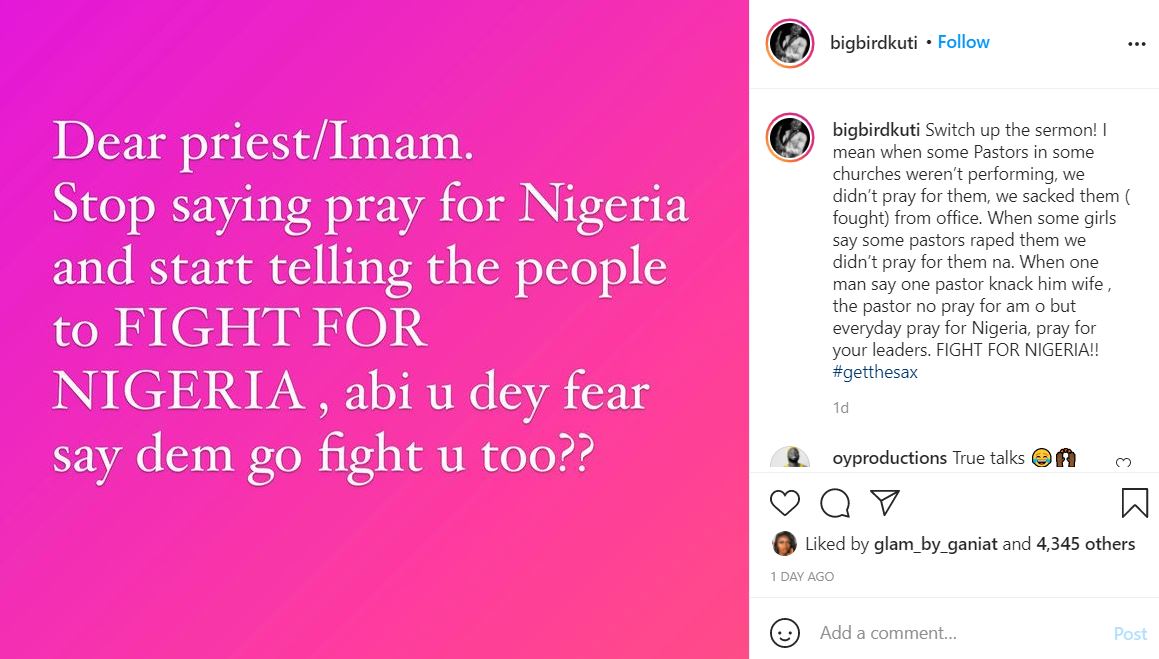View glam_by_ganiat's small liker avatar
The height and width of the screenshot is (659, 1159).
click(785, 544)
